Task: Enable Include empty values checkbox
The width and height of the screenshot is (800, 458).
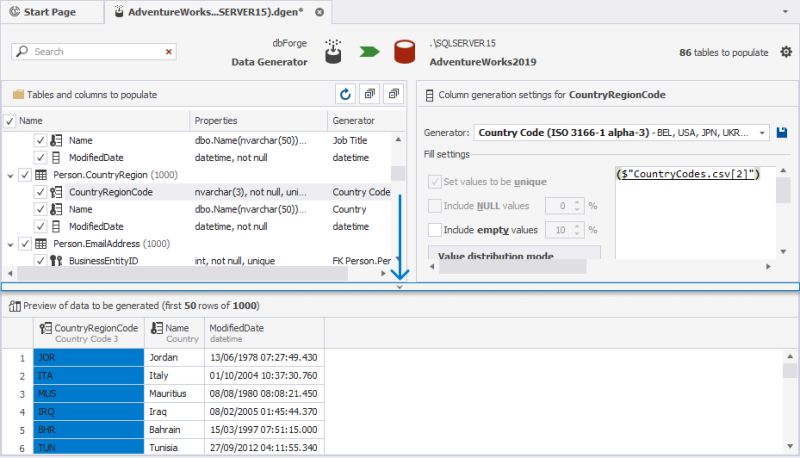Action: 435,230
